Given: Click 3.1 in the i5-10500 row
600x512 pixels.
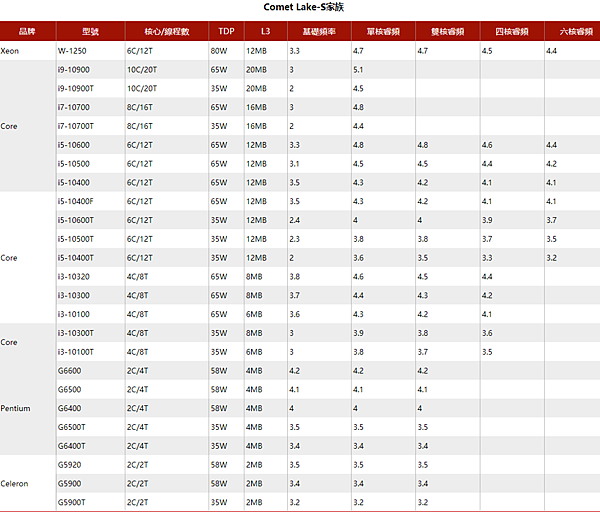Looking at the screenshot, I should coord(294,164).
